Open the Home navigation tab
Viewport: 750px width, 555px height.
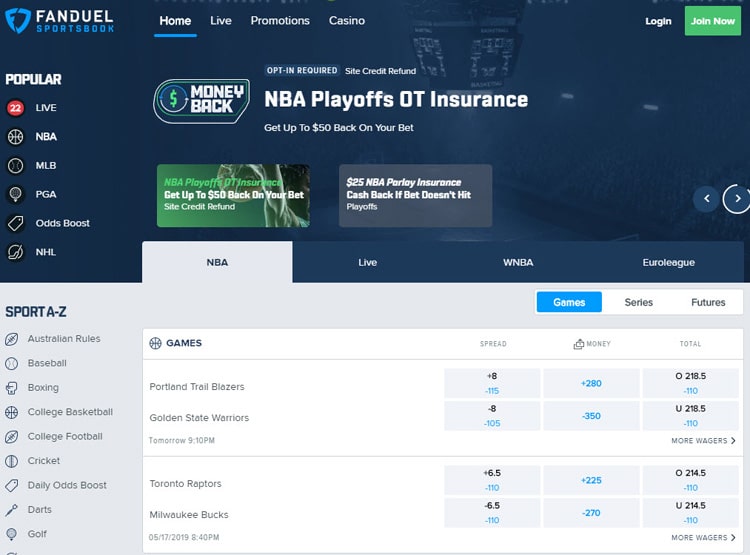click(175, 21)
